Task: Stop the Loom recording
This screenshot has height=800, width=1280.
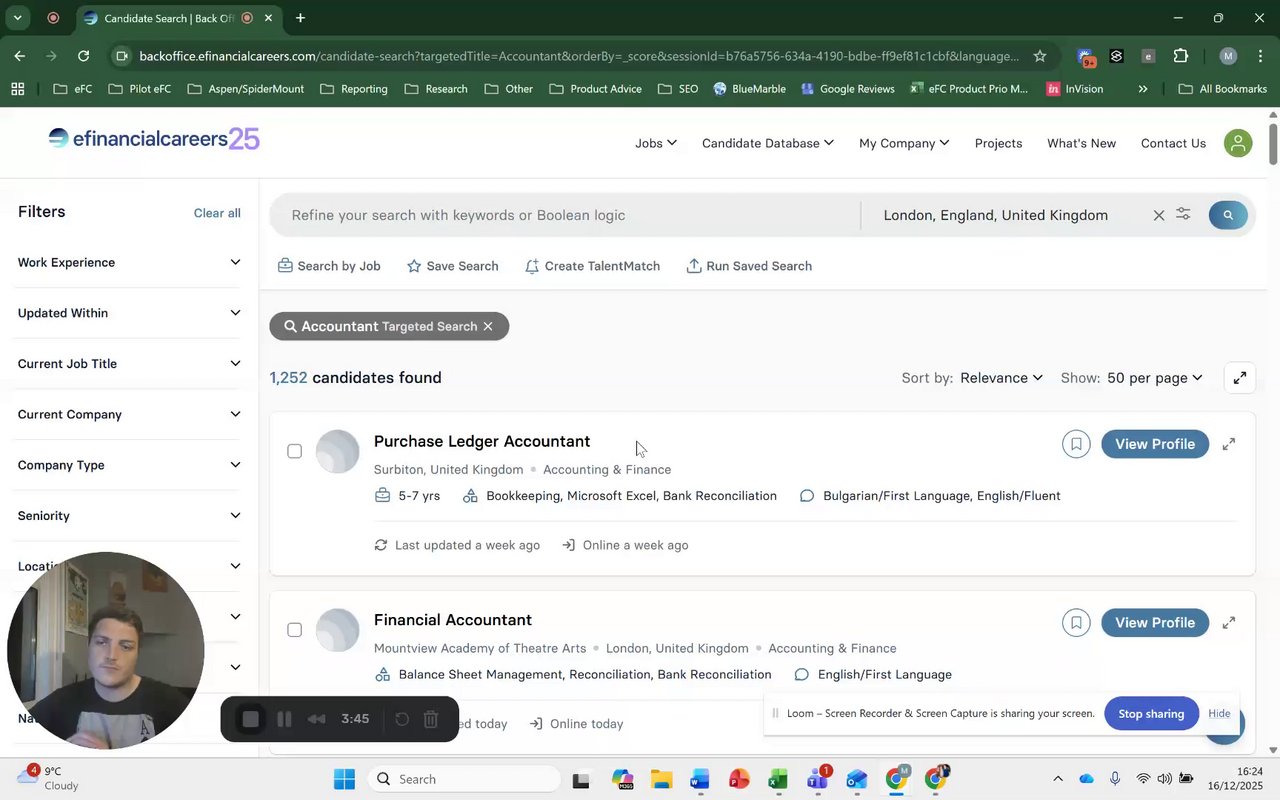Action: tap(251, 719)
